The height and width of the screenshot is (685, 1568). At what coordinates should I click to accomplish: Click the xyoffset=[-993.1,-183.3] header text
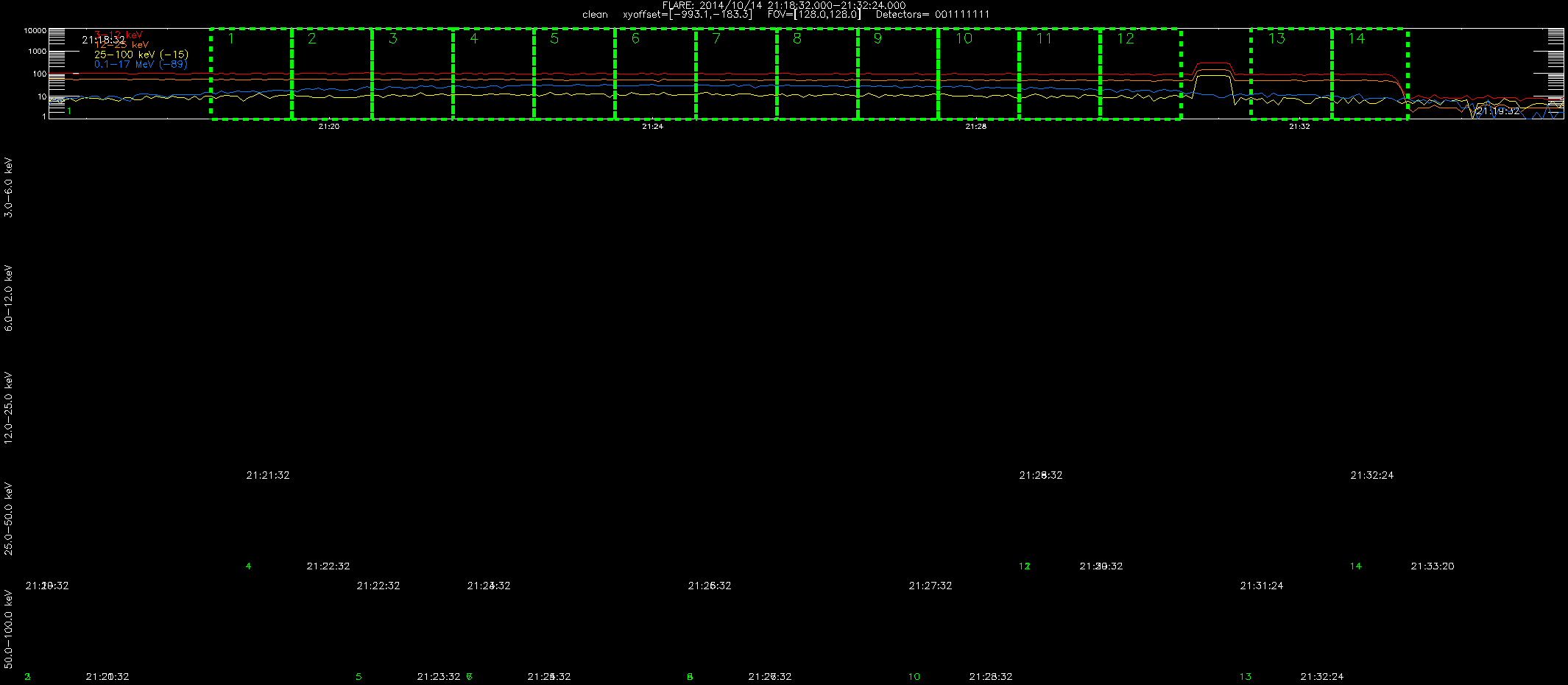[x=688, y=14]
